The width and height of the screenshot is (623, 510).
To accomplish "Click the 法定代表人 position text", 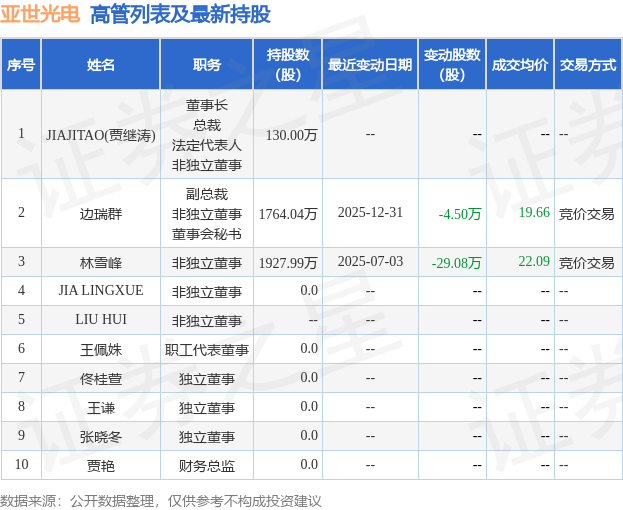I will point(207,145).
